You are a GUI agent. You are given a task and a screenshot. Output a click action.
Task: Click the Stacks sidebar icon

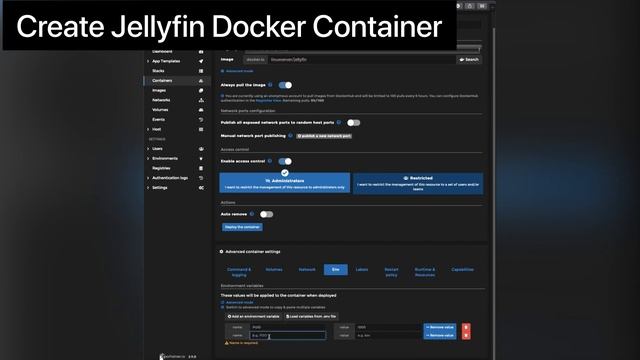click(x=201, y=71)
